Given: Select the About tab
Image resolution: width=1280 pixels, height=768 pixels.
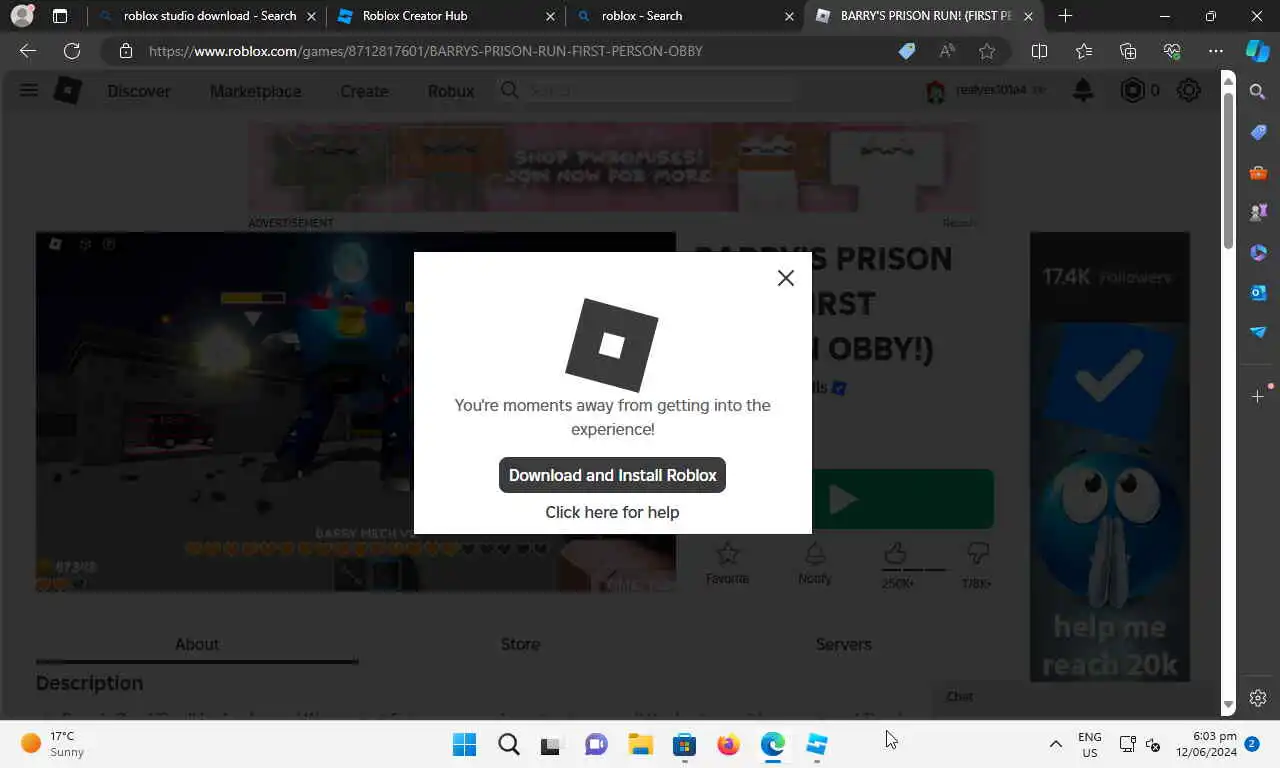Looking at the screenshot, I should [197, 644].
